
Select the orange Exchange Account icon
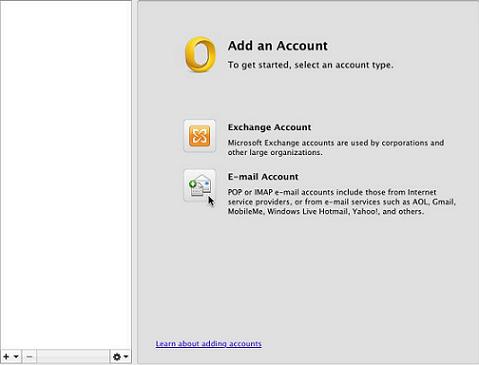(199, 136)
